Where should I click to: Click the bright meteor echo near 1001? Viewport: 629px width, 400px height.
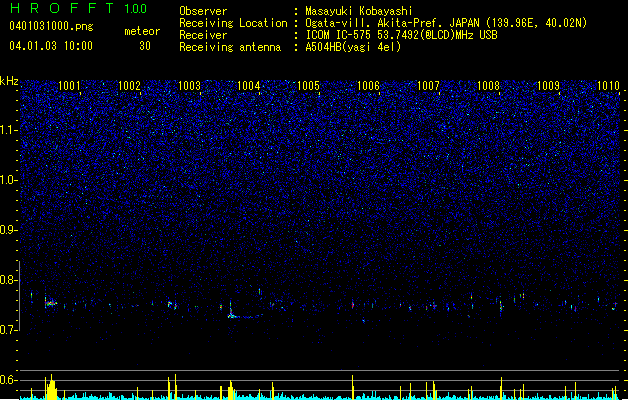tap(51, 303)
